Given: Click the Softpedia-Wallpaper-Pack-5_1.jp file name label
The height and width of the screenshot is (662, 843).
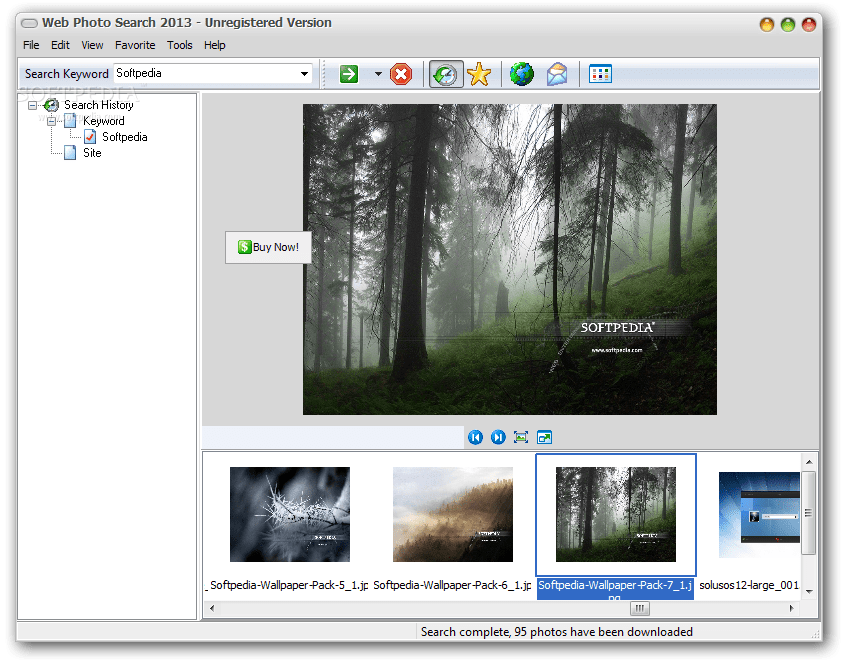Looking at the screenshot, I should (x=288, y=585).
